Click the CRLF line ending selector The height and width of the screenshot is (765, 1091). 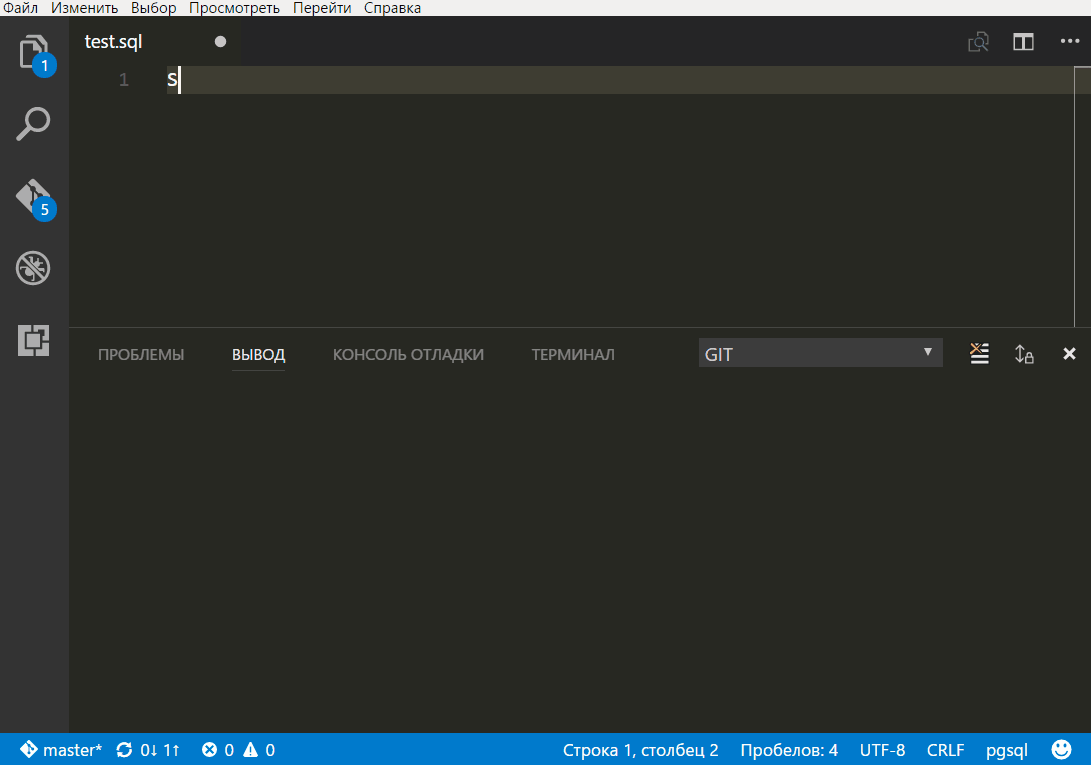(945, 750)
